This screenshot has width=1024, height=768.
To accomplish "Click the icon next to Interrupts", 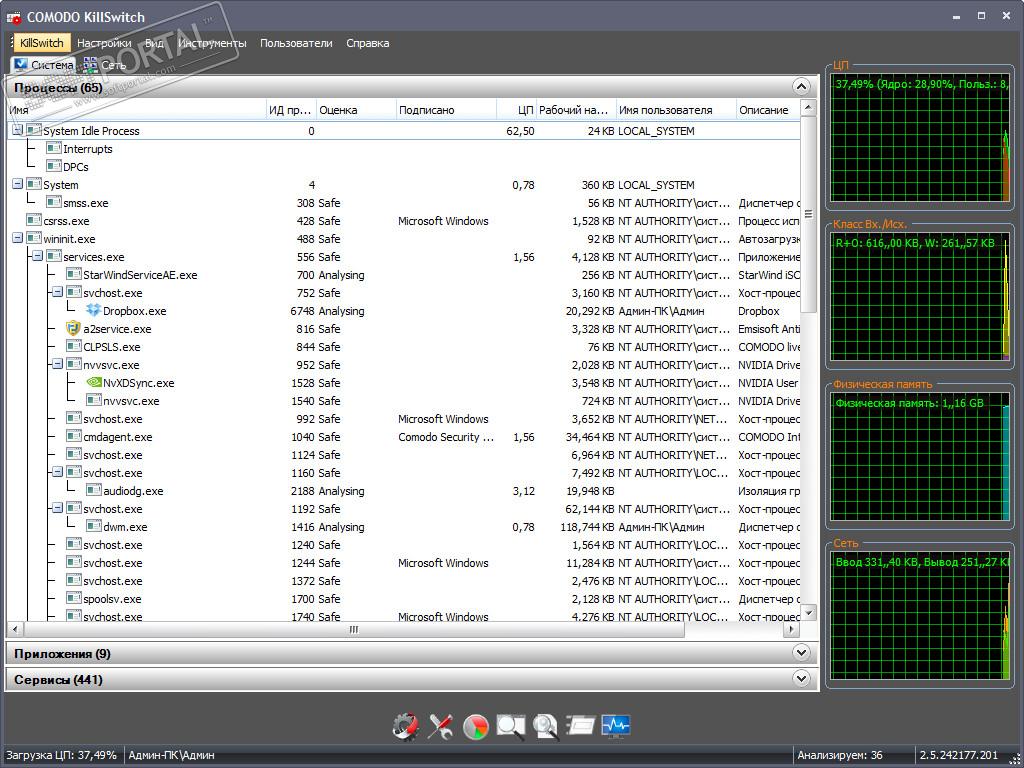I will pyautogui.click(x=54, y=148).
